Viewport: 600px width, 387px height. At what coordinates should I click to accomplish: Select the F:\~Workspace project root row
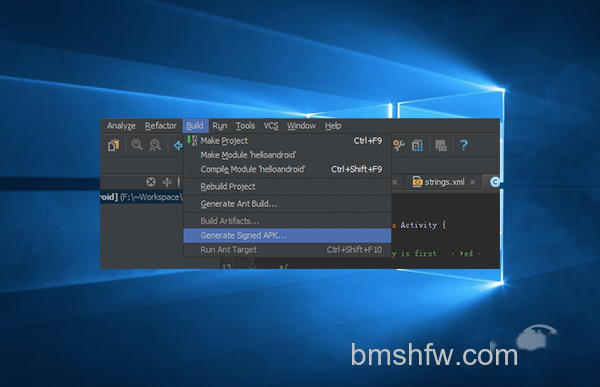pyautogui.click(x=141, y=197)
